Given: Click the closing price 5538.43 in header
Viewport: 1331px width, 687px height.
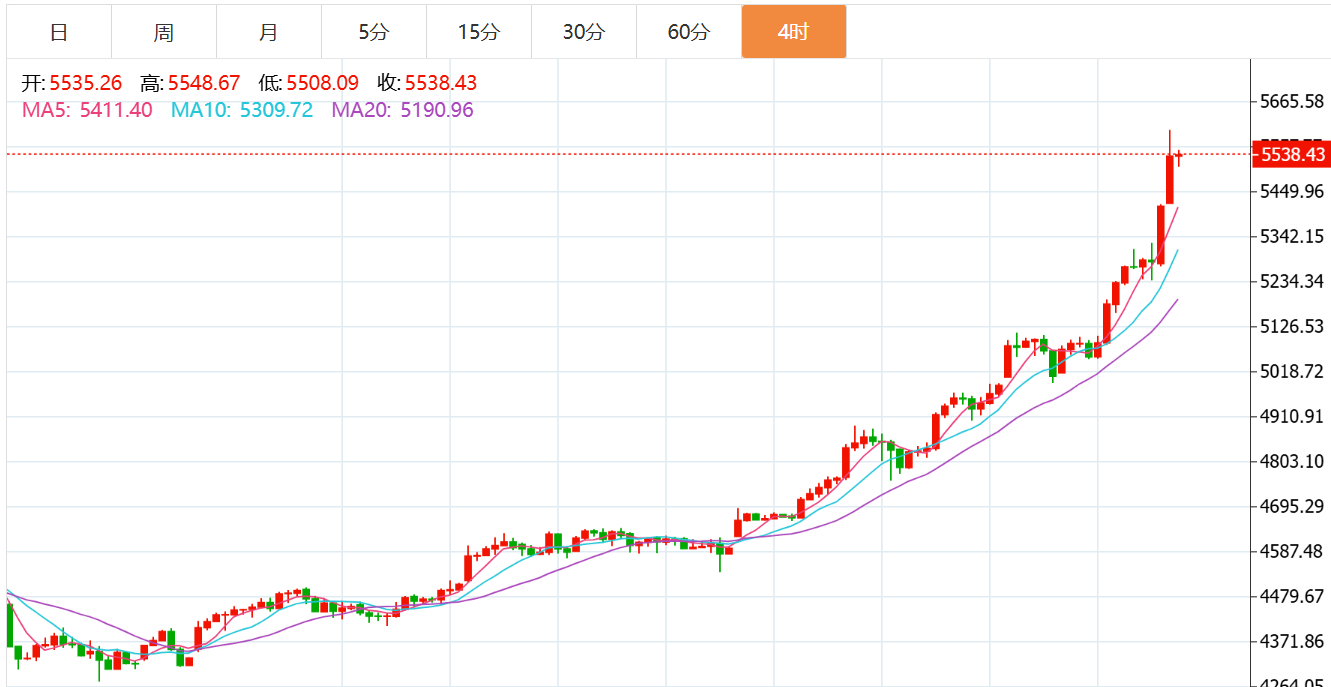Looking at the screenshot, I should [441, 83].
